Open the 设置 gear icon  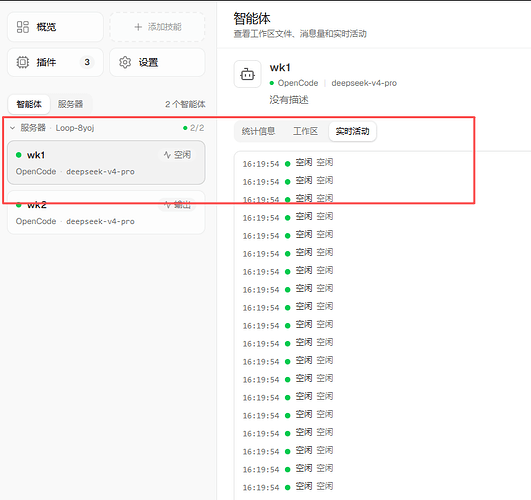click(125, 62)
